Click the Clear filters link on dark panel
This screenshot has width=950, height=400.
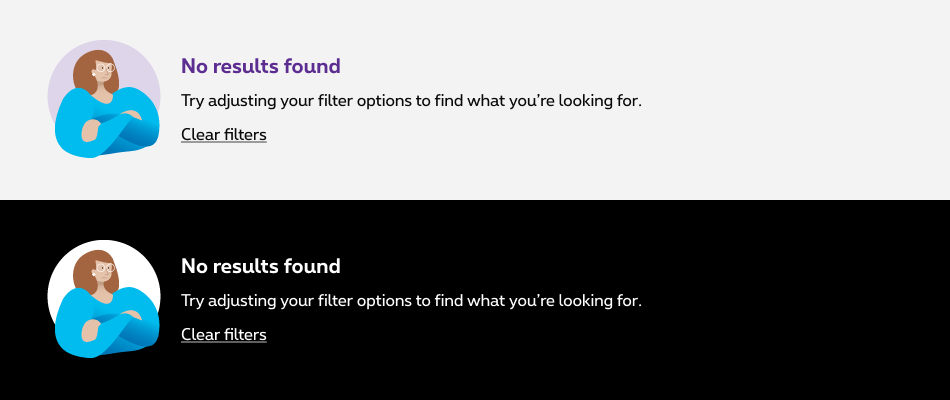pos(223,334)
